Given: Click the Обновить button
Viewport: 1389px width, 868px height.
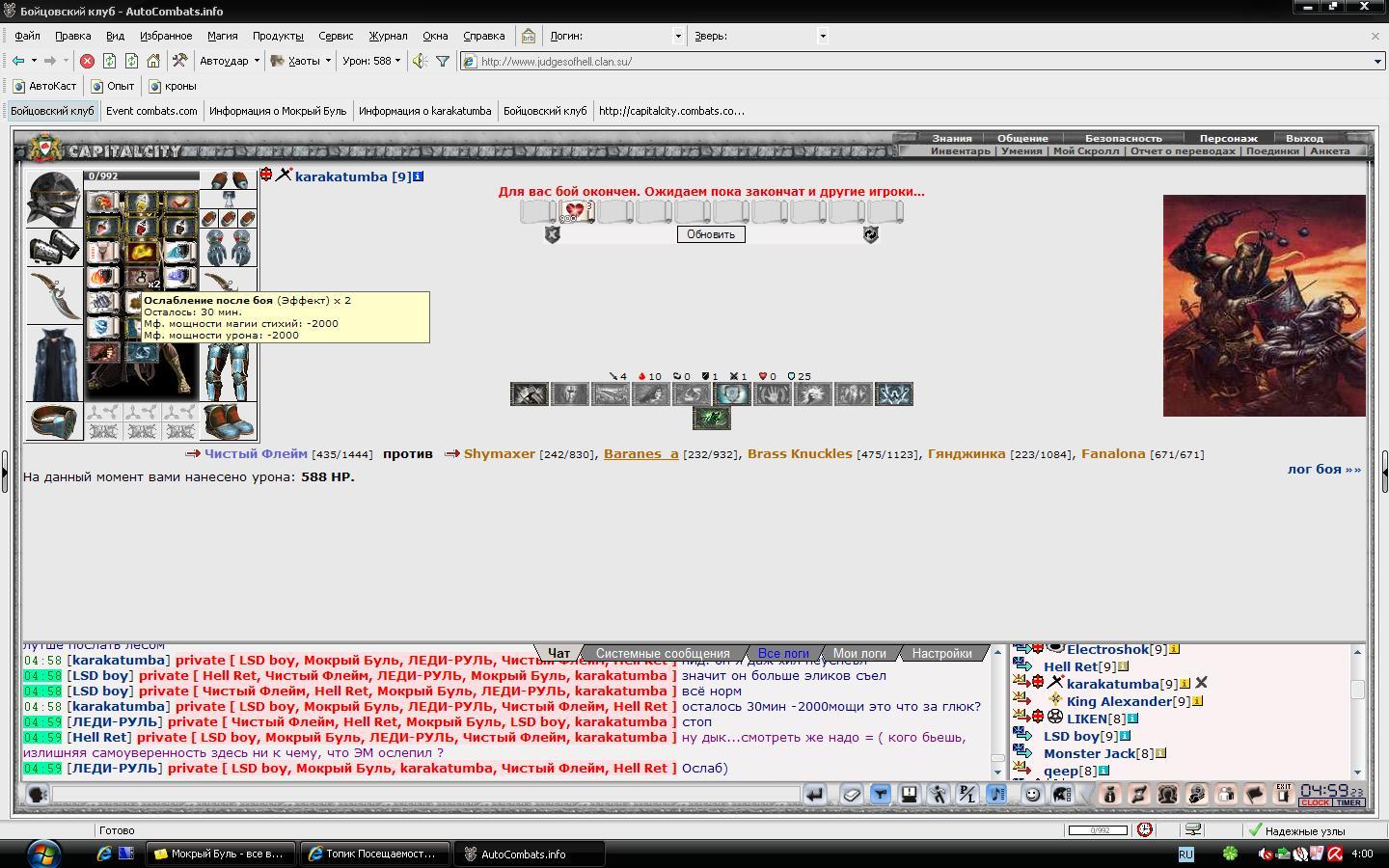Looking at the screenshot, I should (x=711, y=234).
